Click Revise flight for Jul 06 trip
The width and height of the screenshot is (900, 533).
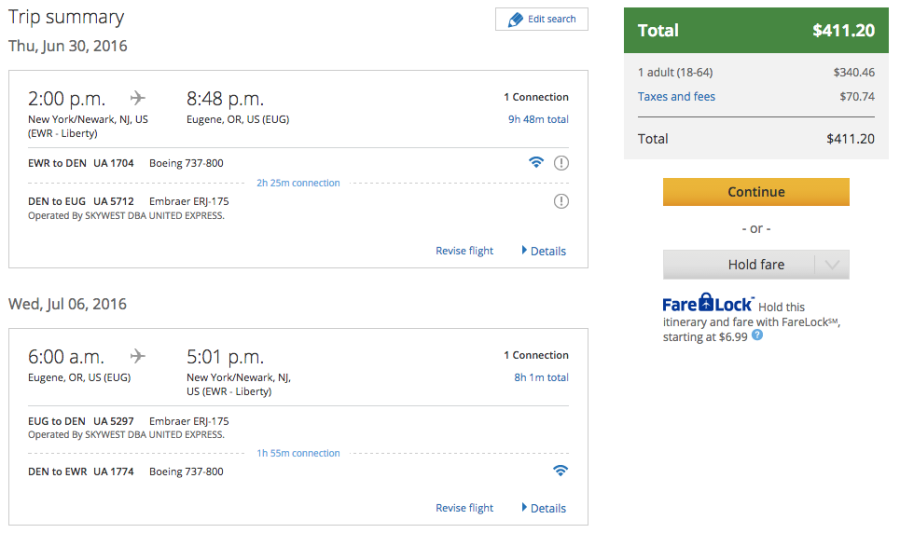[464, 508]
